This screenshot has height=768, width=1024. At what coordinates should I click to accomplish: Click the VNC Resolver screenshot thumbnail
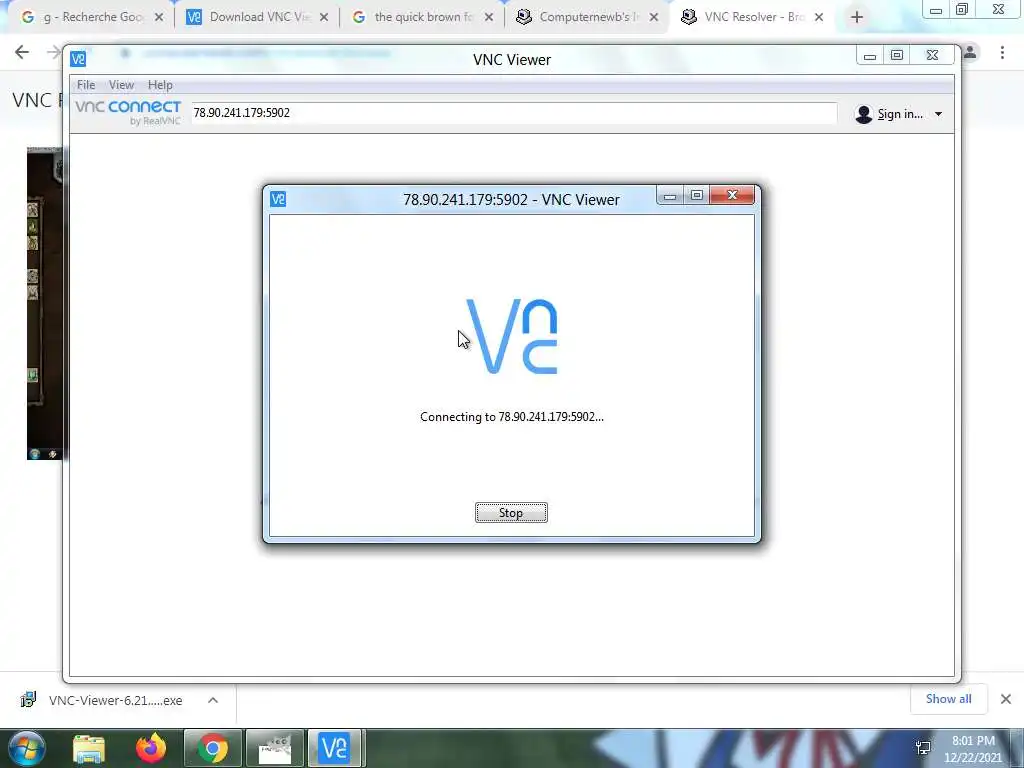[44, 304]
